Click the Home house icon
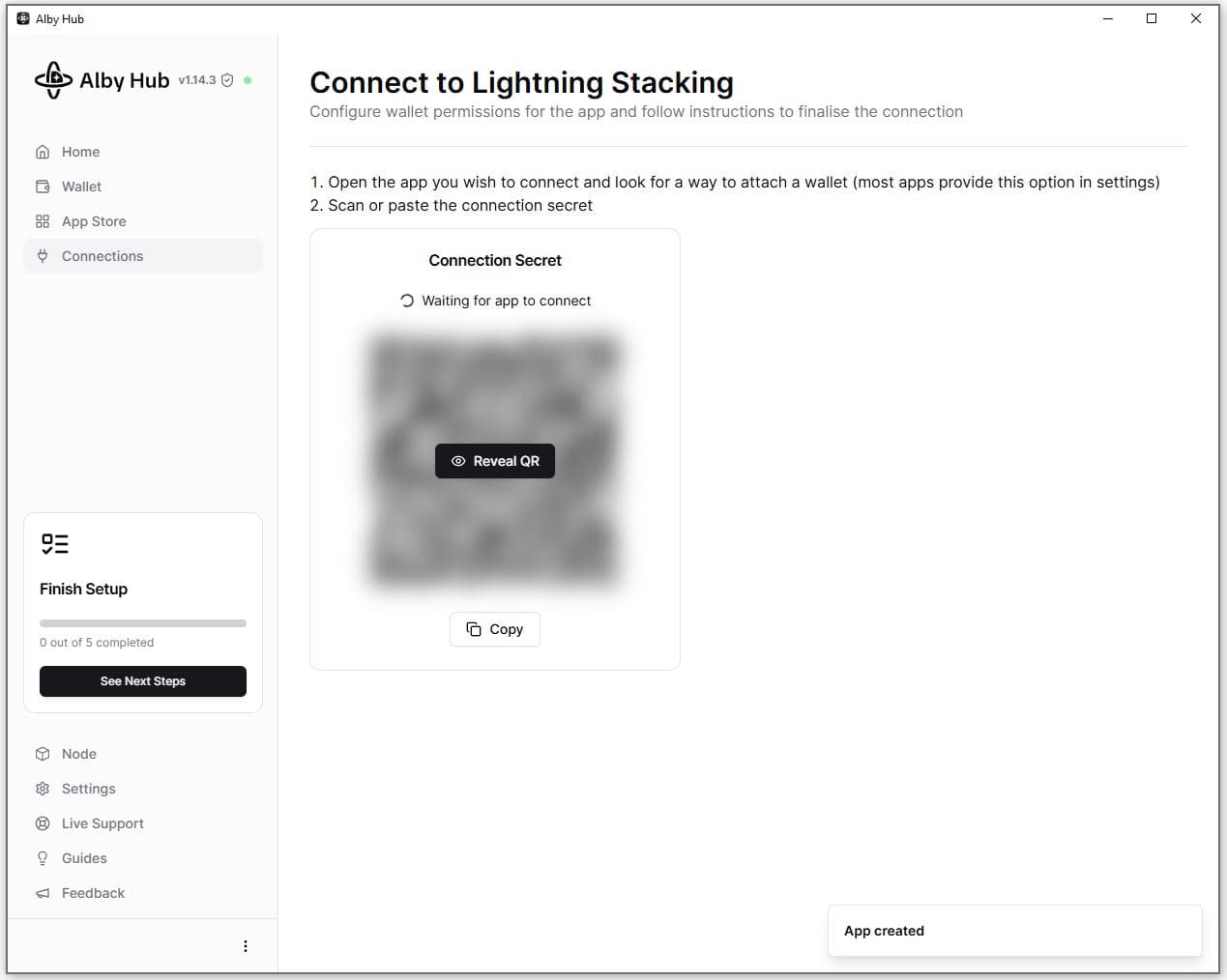Viewport: 1227px width, 980px height. click(x=43, y=152)
